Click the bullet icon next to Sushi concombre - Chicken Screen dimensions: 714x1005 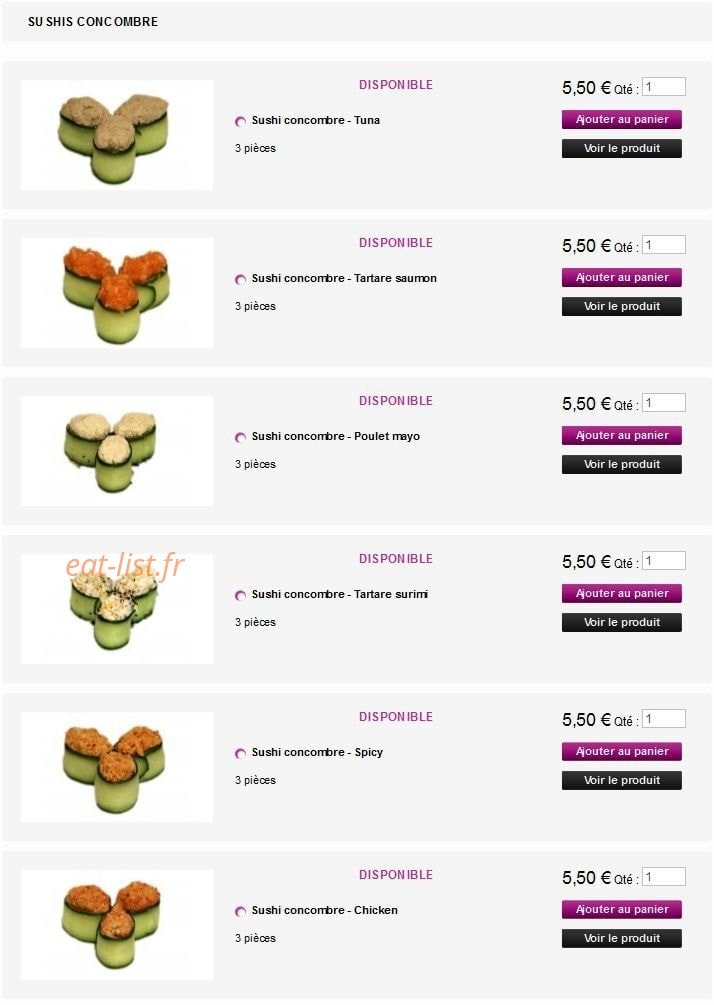240,911
